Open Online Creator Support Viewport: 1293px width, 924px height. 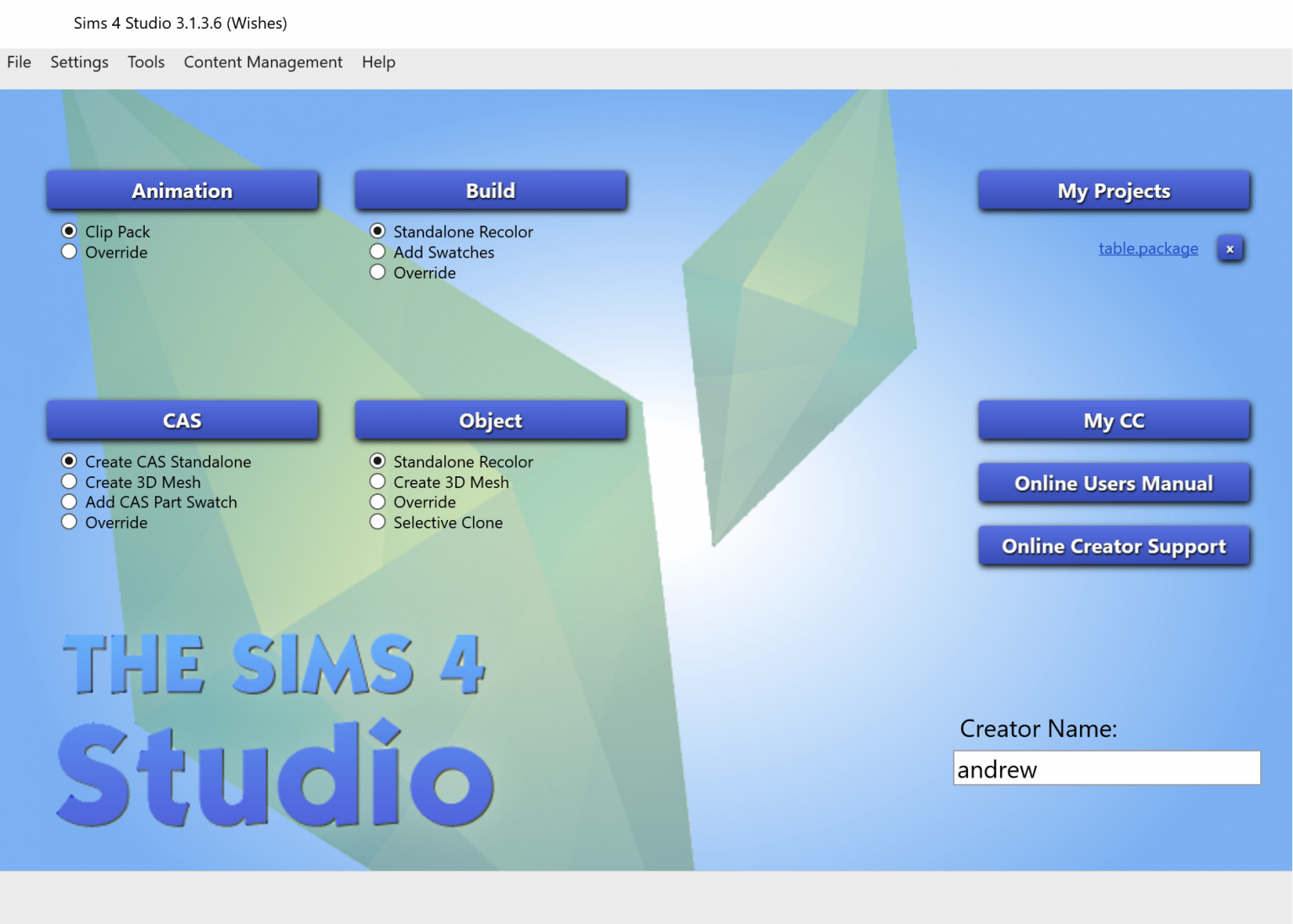click(1114, 545)
